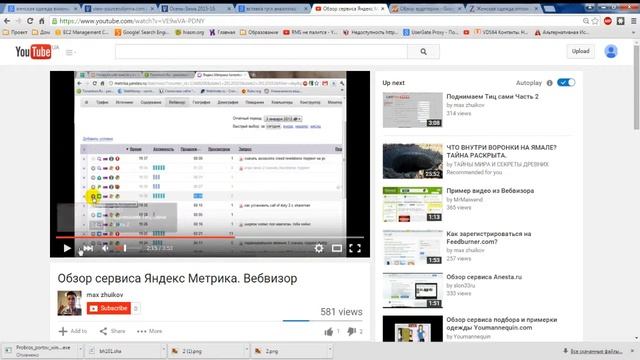The width and height of the screenshot is (640, 360).
Task: Go back in browser
Action: coord(7,21)
